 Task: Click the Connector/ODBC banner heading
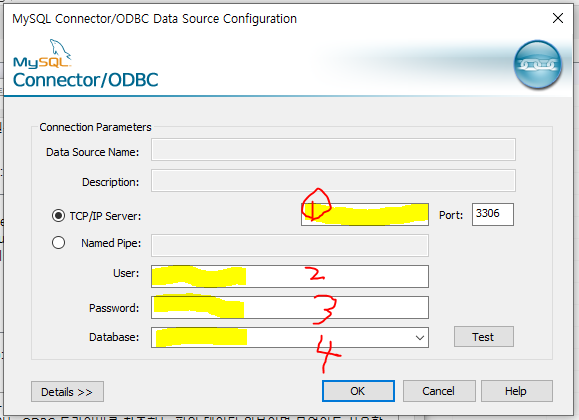pyautogui.click(x=86, y=80)
